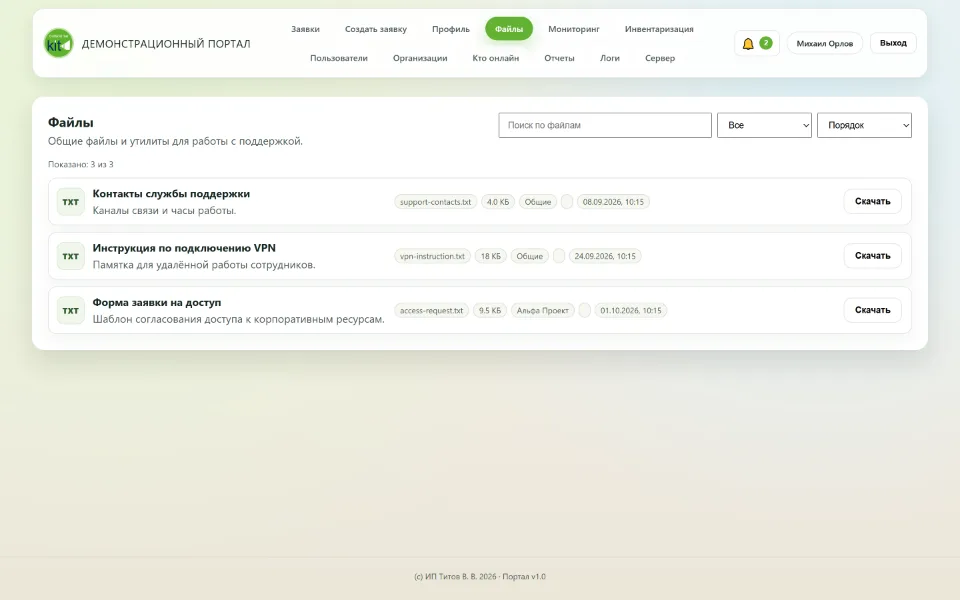Open Кто онлайн page
960x600 pixels.
(495, 58)
